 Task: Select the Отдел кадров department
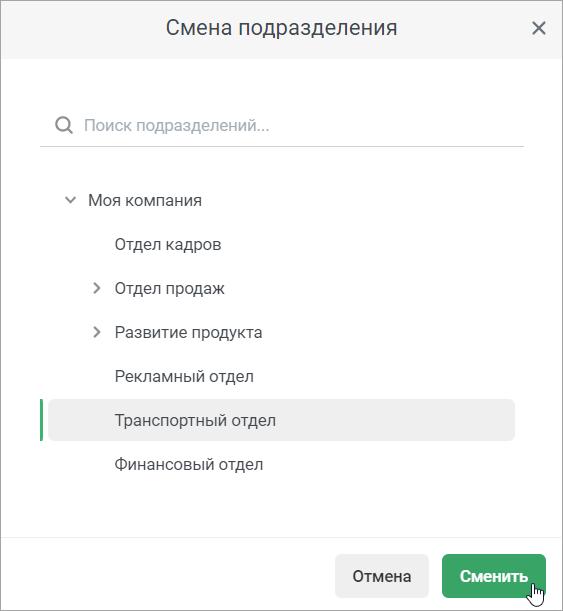point(168,244)
